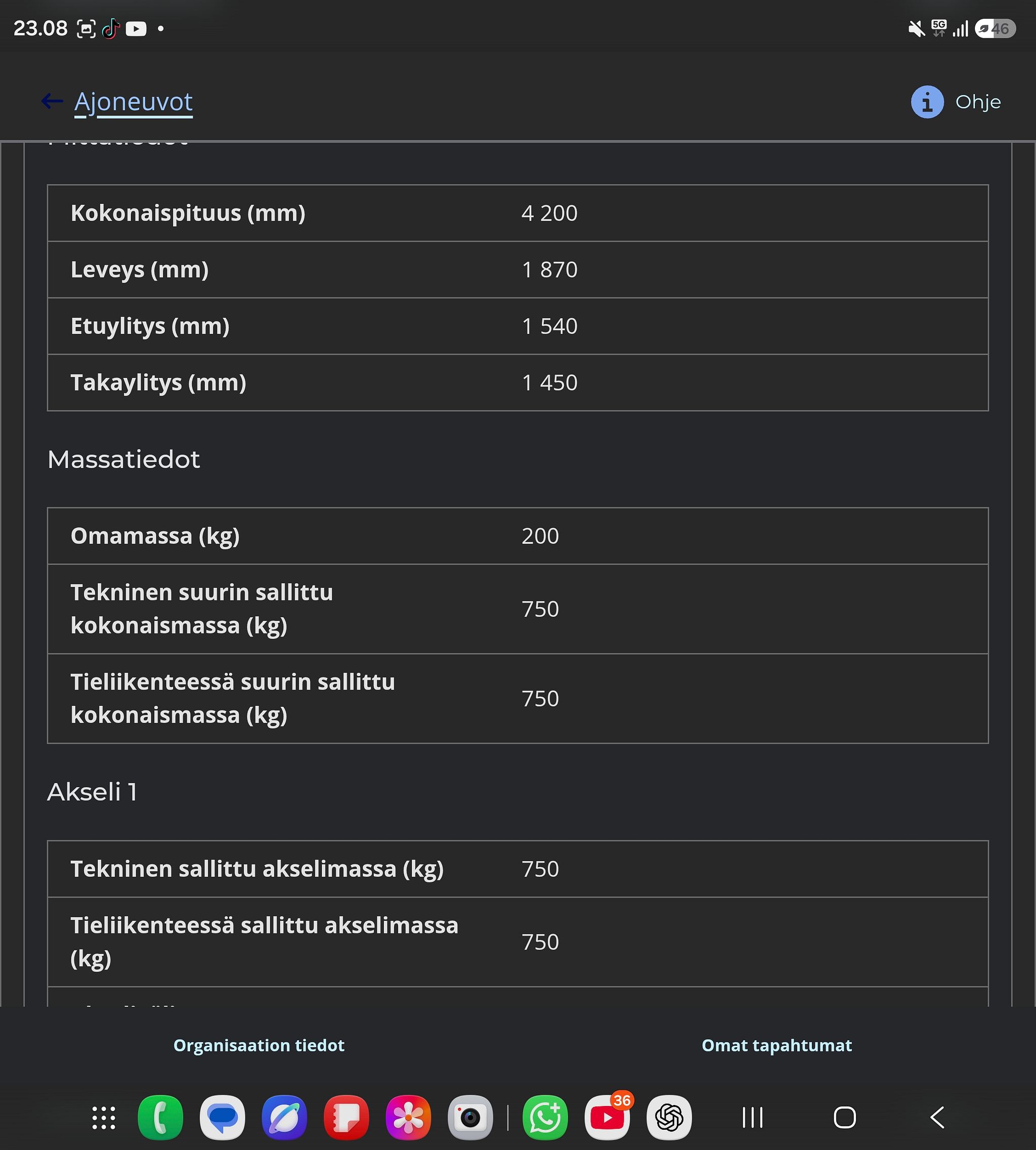Launch the green Phone app

tap(160, 1118)
